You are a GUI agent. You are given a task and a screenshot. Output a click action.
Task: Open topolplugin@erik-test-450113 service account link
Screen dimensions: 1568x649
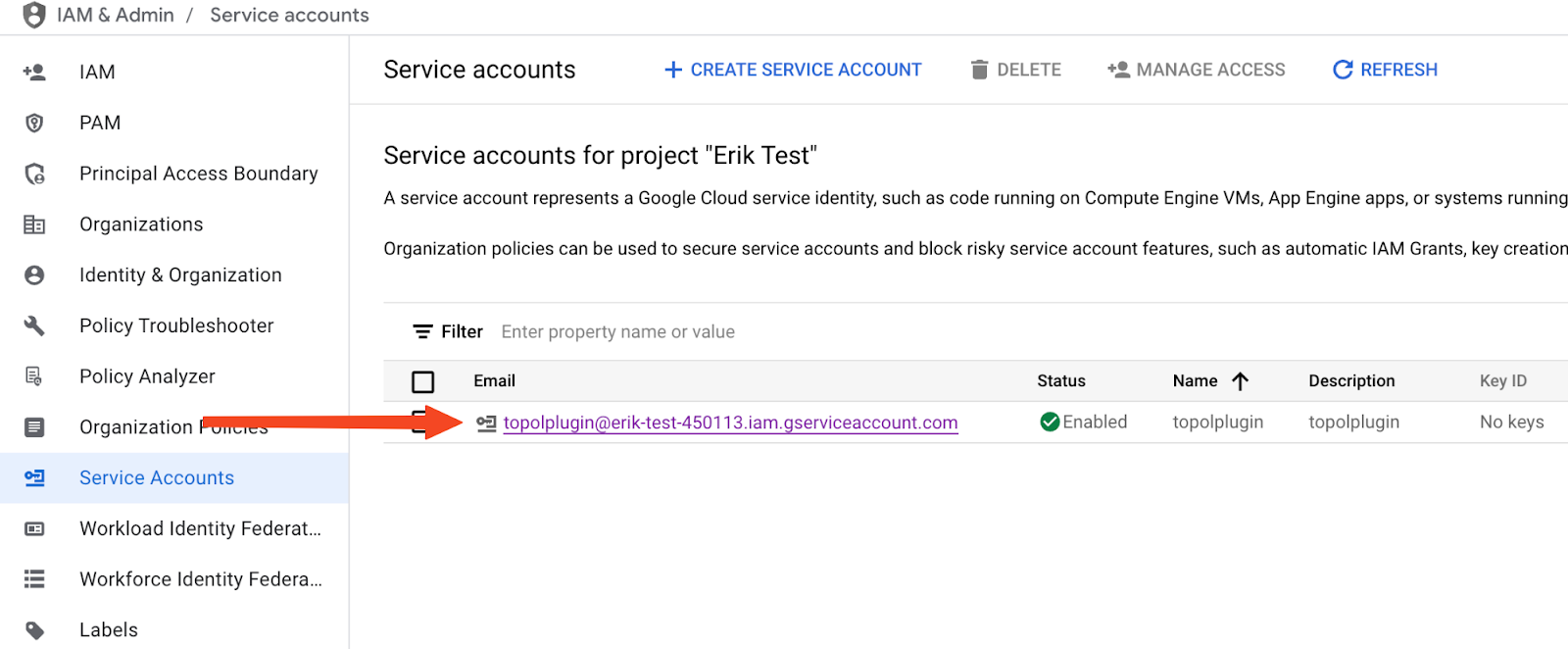tap(730, 423)
